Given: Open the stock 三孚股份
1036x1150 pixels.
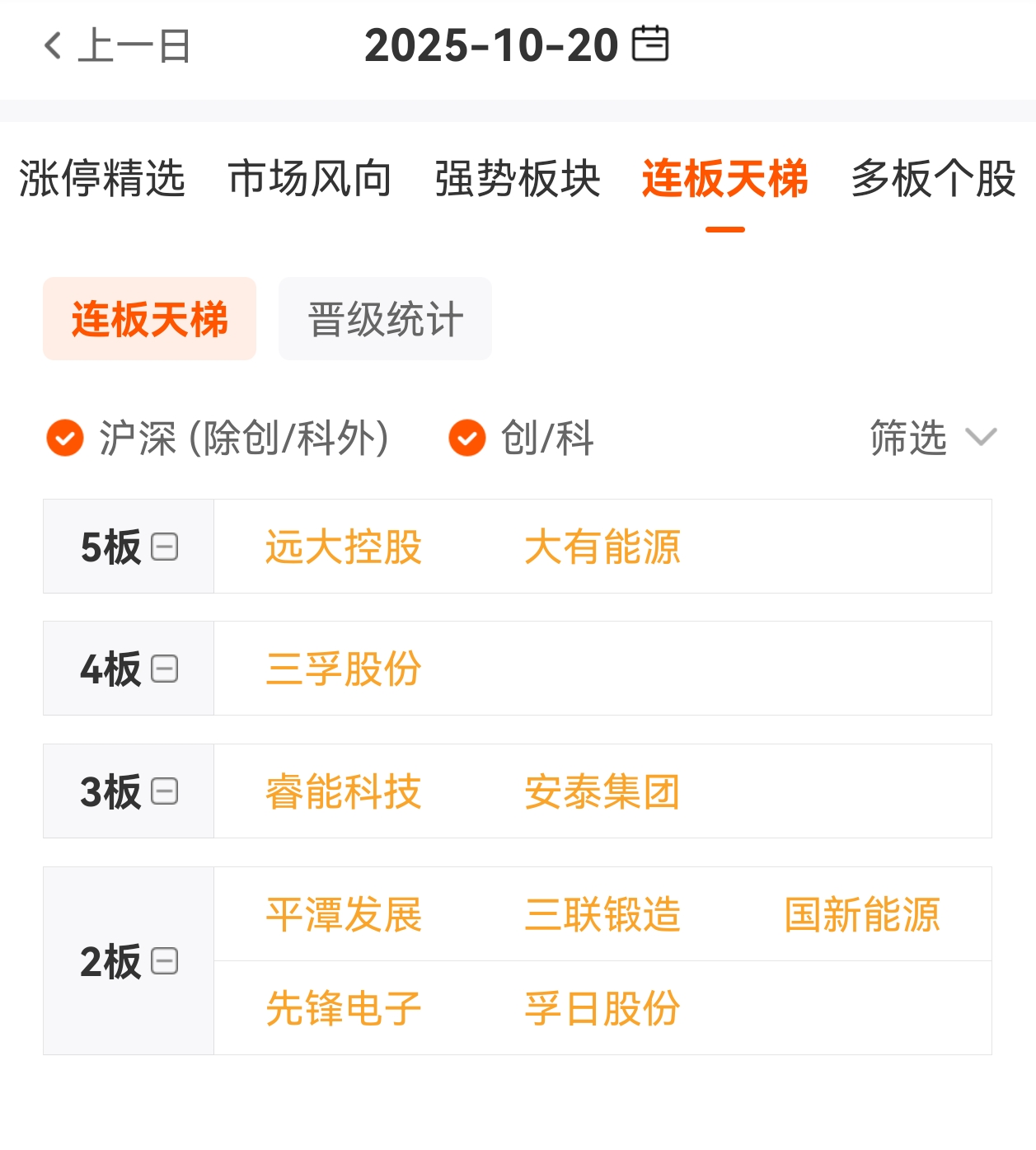Looking at the screenshot, I should pos(344,669).
